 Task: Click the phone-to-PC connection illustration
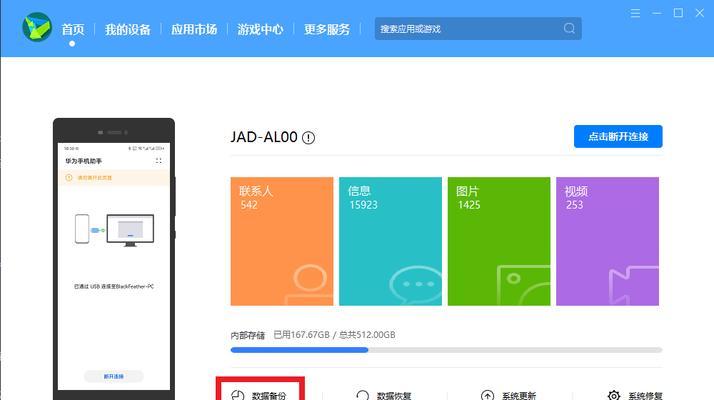click(114, 230)
